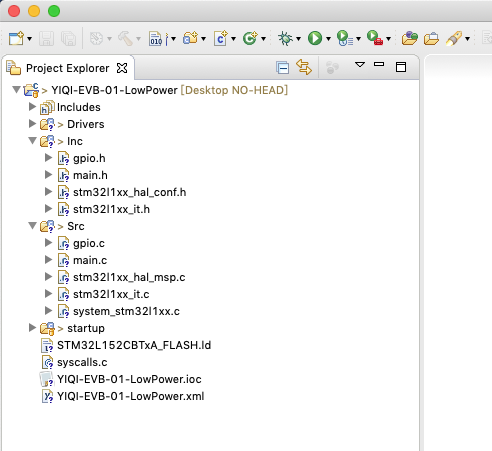This screenshot has height=451, width=492.
Task: Select stm32l1xx_it.c file
Action: point(111,294)
